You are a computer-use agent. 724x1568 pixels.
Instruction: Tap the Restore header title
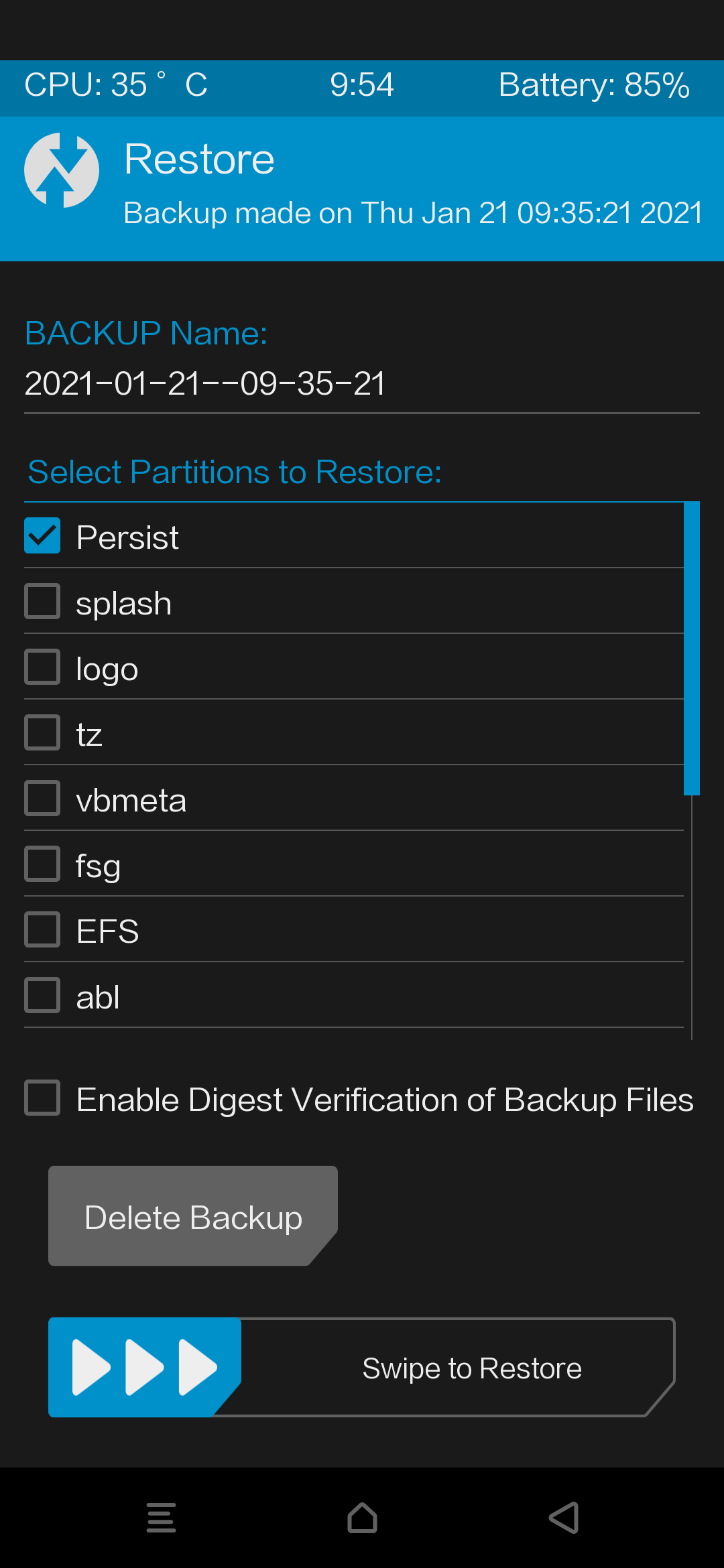(200, 159)
